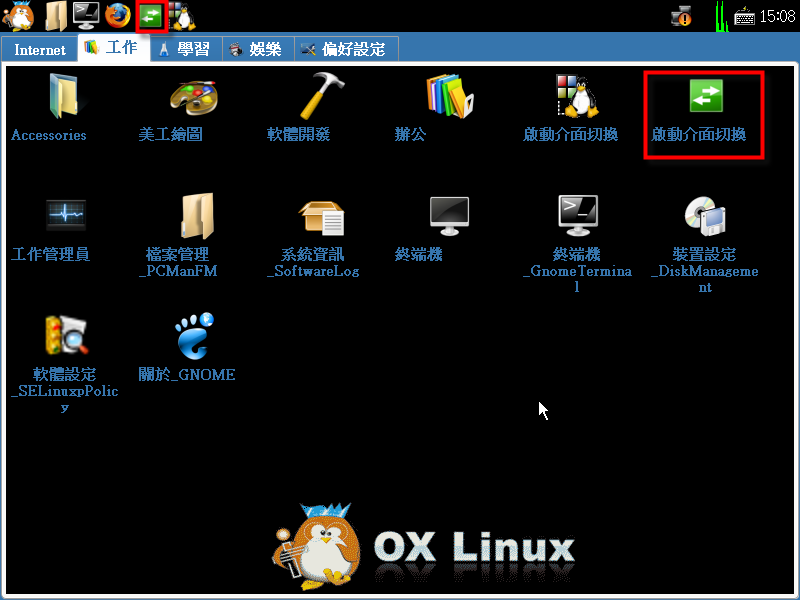Click the penguin main menu button at the panel's left end
The width and height of the screenshot is (800, 600).
(19, 15)
